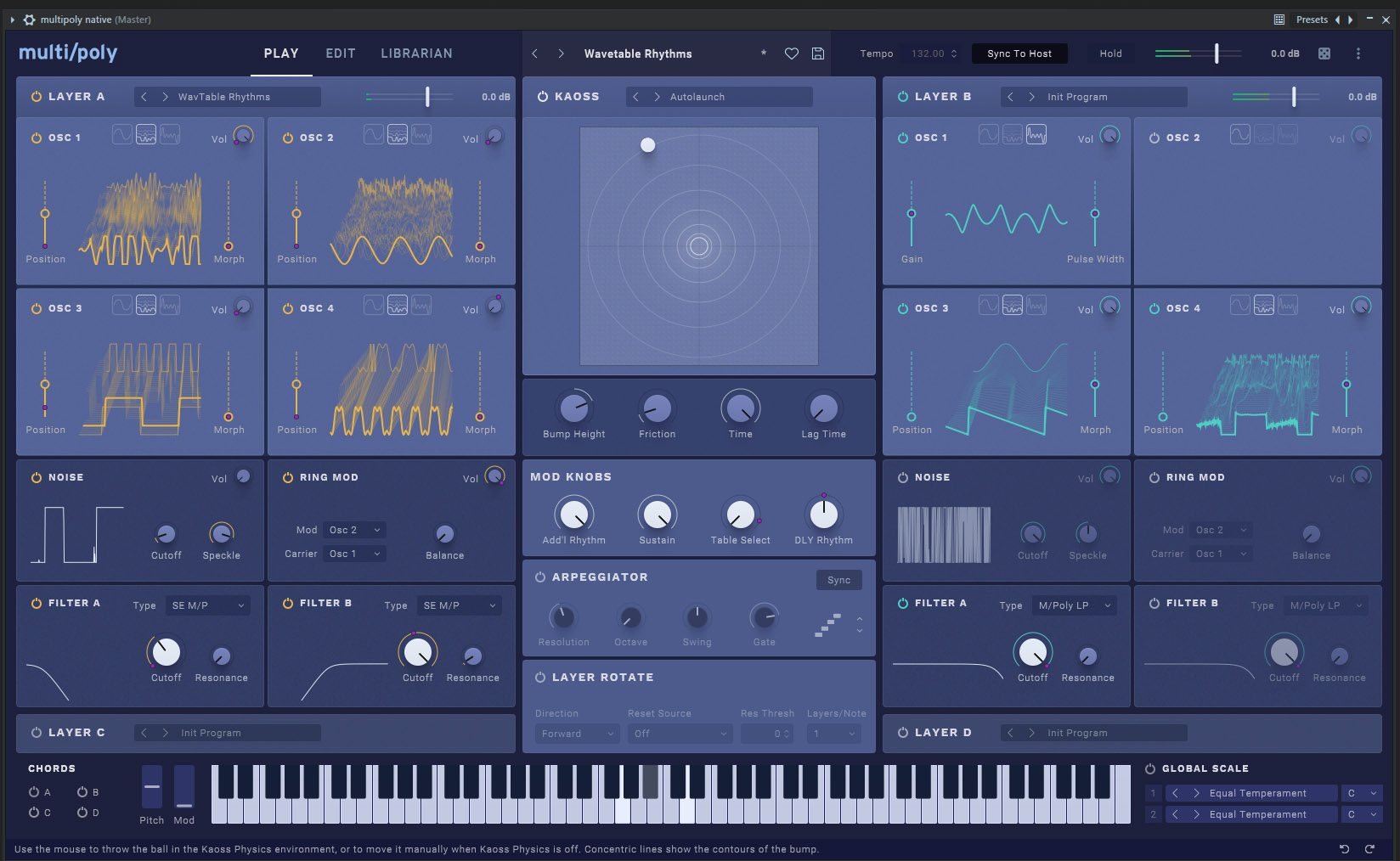Click the next scale arrow for global scale 1

point(1196,793)
